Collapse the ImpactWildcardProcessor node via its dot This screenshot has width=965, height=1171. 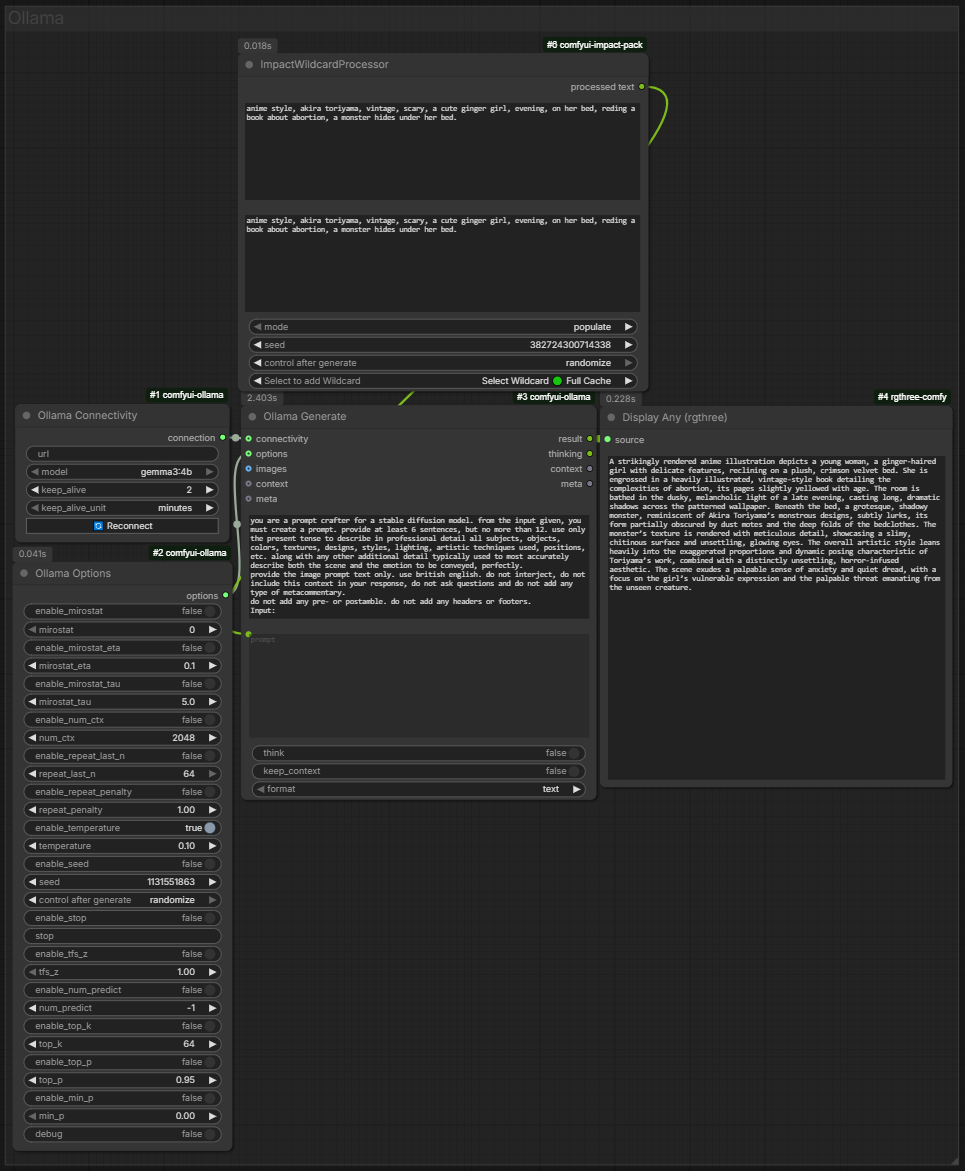[x=249, y=65]
